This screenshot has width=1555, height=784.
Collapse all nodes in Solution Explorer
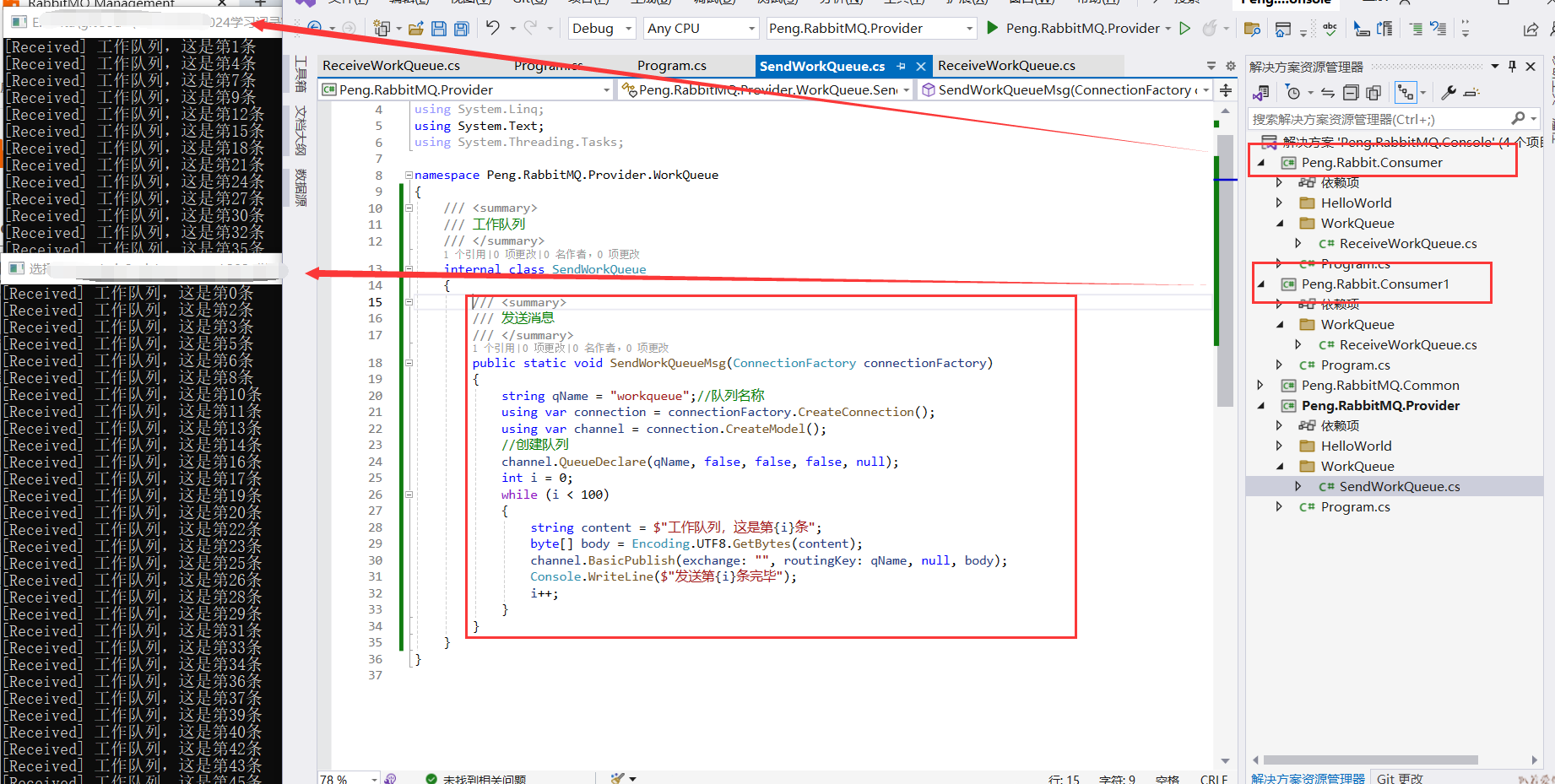pyautogui.click(x=1351, y=93)
